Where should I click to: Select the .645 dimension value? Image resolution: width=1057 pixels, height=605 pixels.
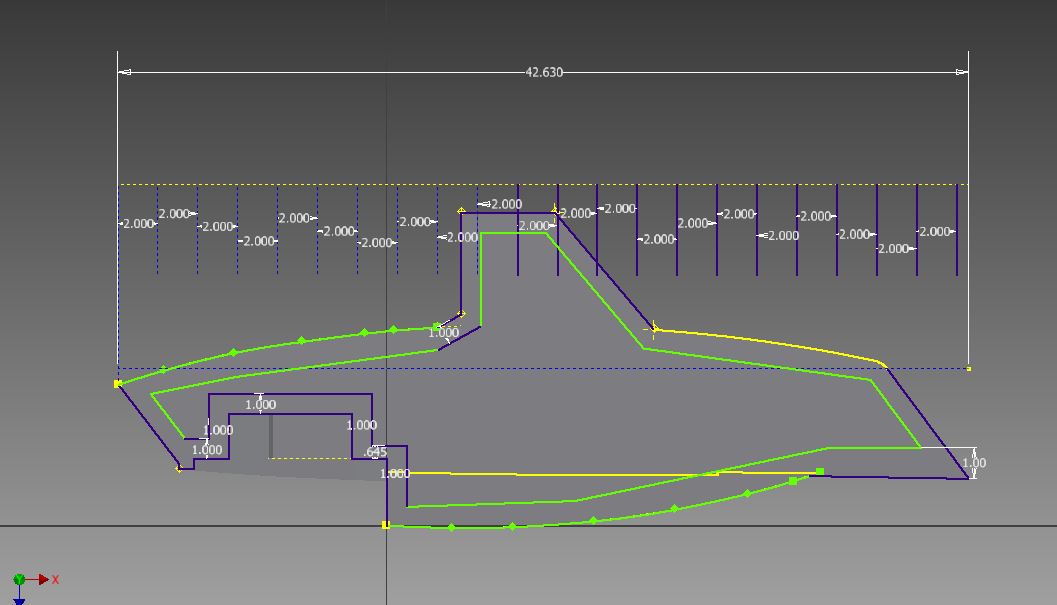click(375, 452)
